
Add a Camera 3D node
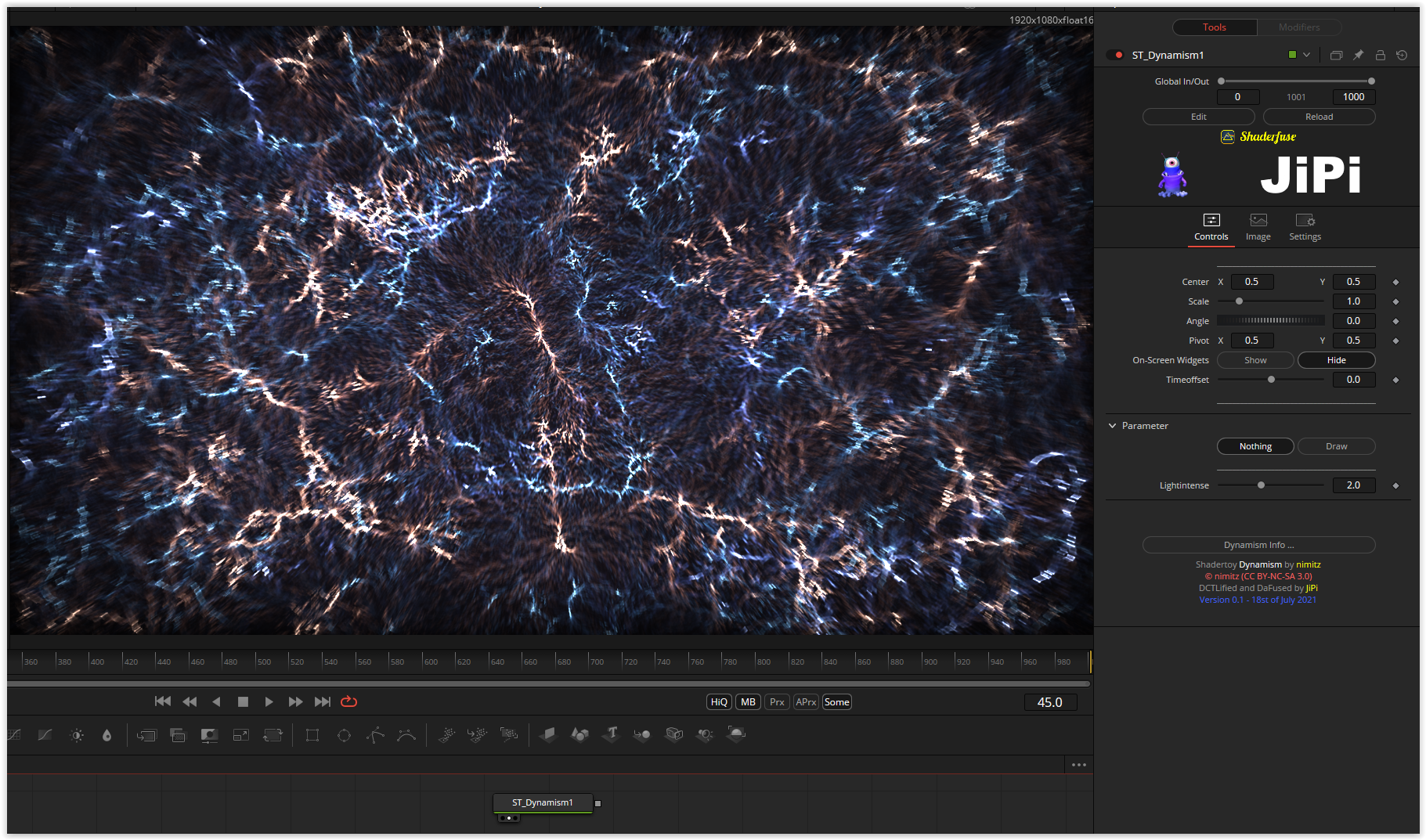pos(674,734)
